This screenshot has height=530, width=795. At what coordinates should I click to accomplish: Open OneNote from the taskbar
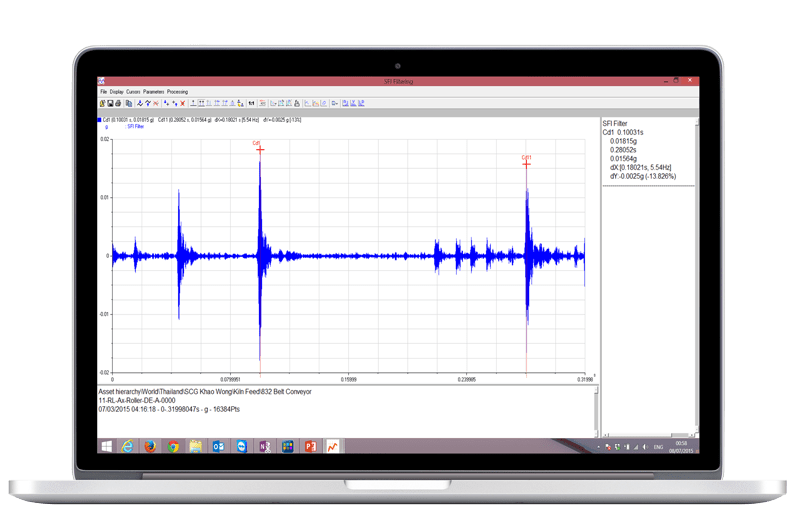click(x=265, y=446)
